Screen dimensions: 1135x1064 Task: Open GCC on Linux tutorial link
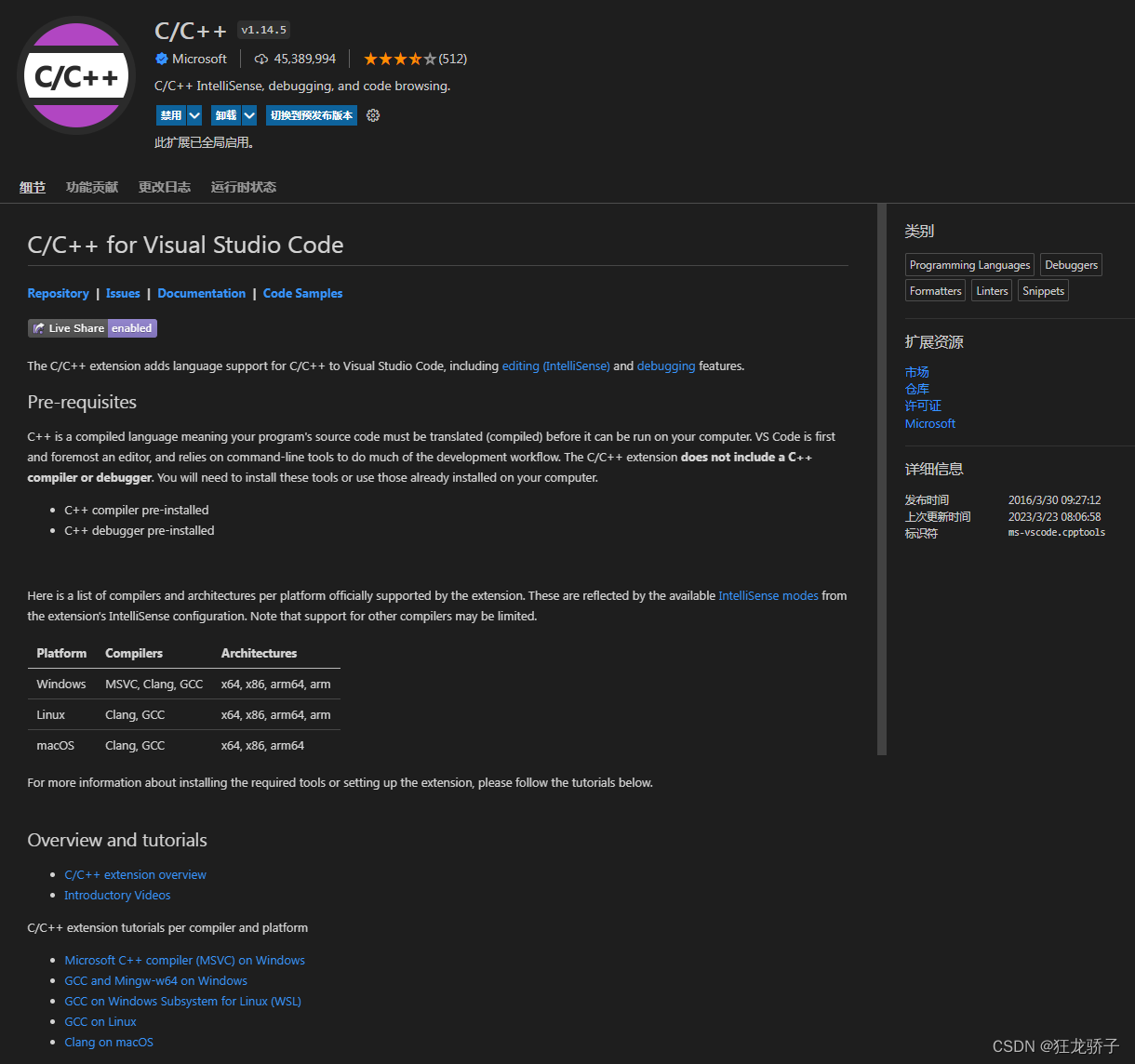(100, 1022)
